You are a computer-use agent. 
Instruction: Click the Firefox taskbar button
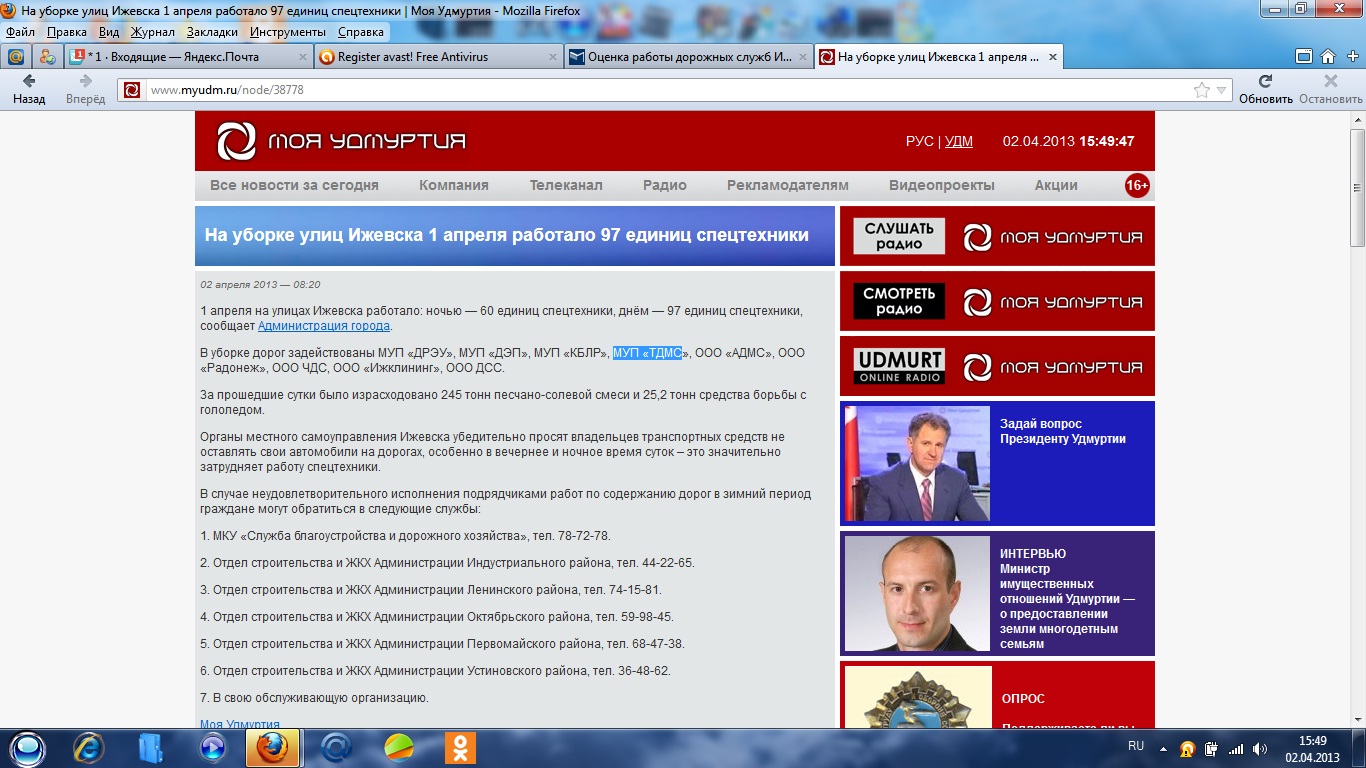click(273, 747)
